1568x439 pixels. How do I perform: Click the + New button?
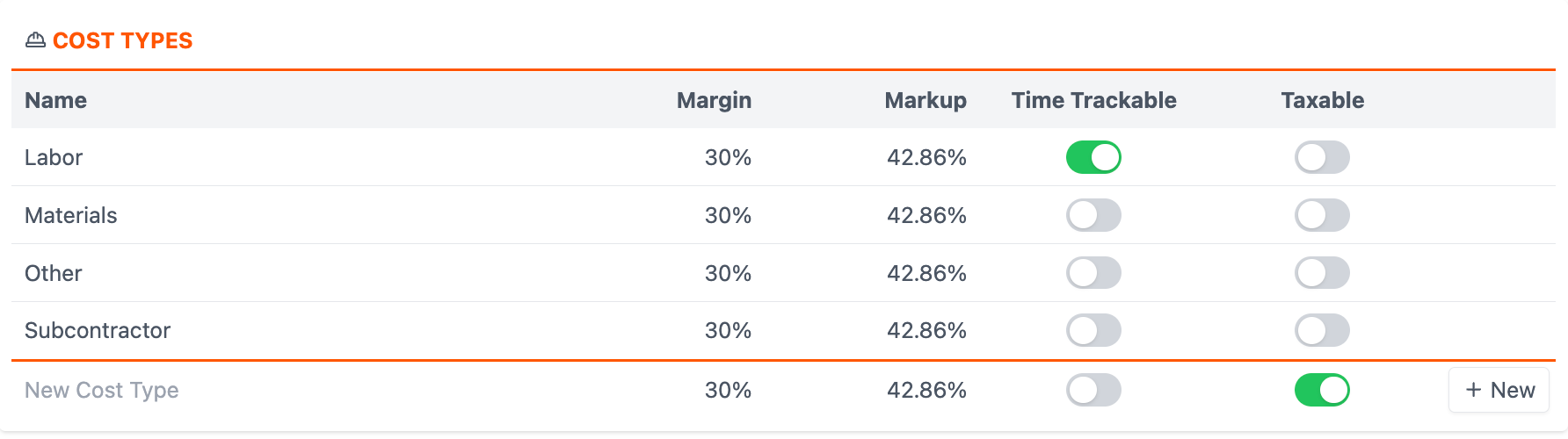tap(1499, 390)
